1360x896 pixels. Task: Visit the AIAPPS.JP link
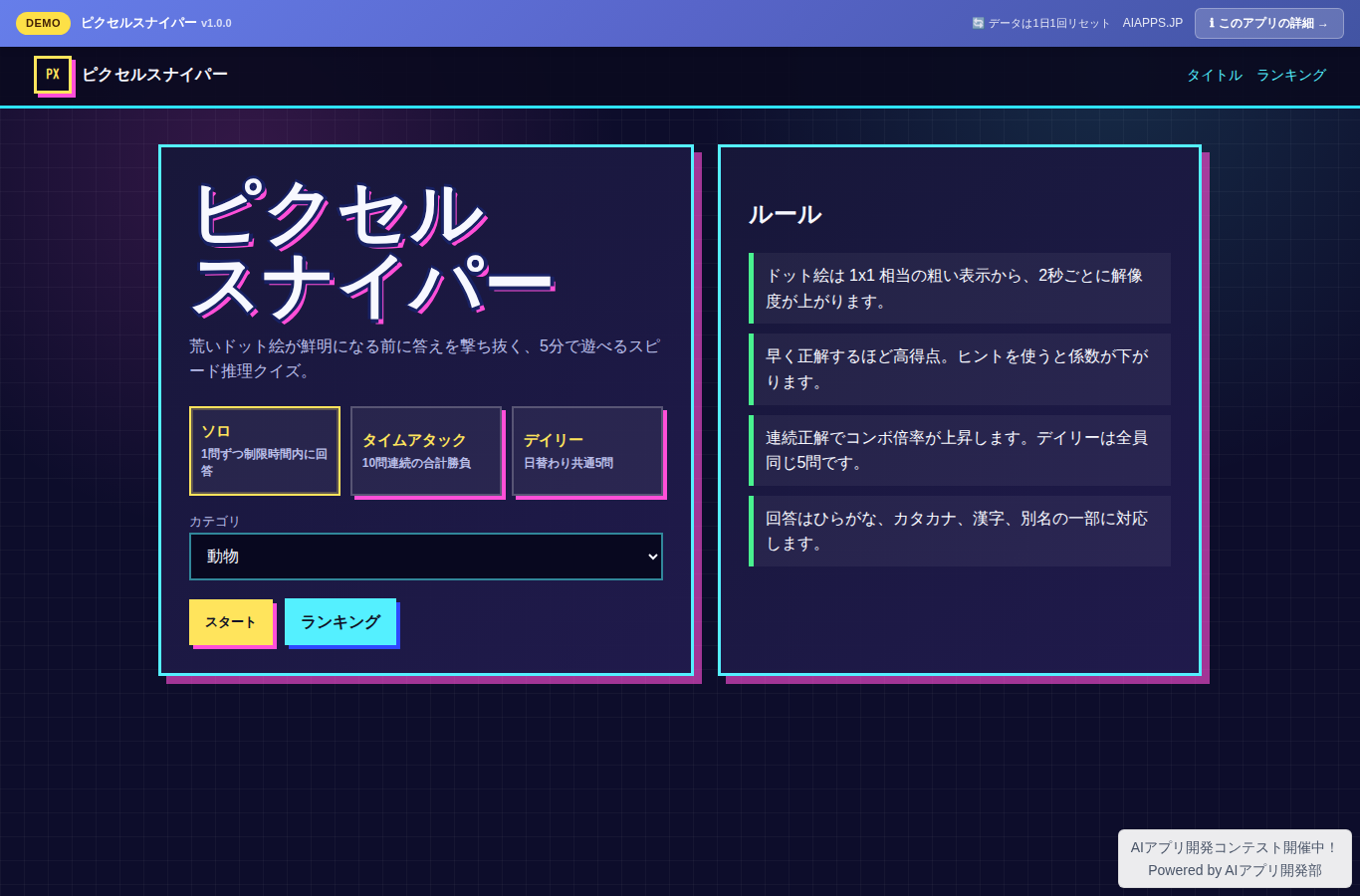click(1153, 23)
